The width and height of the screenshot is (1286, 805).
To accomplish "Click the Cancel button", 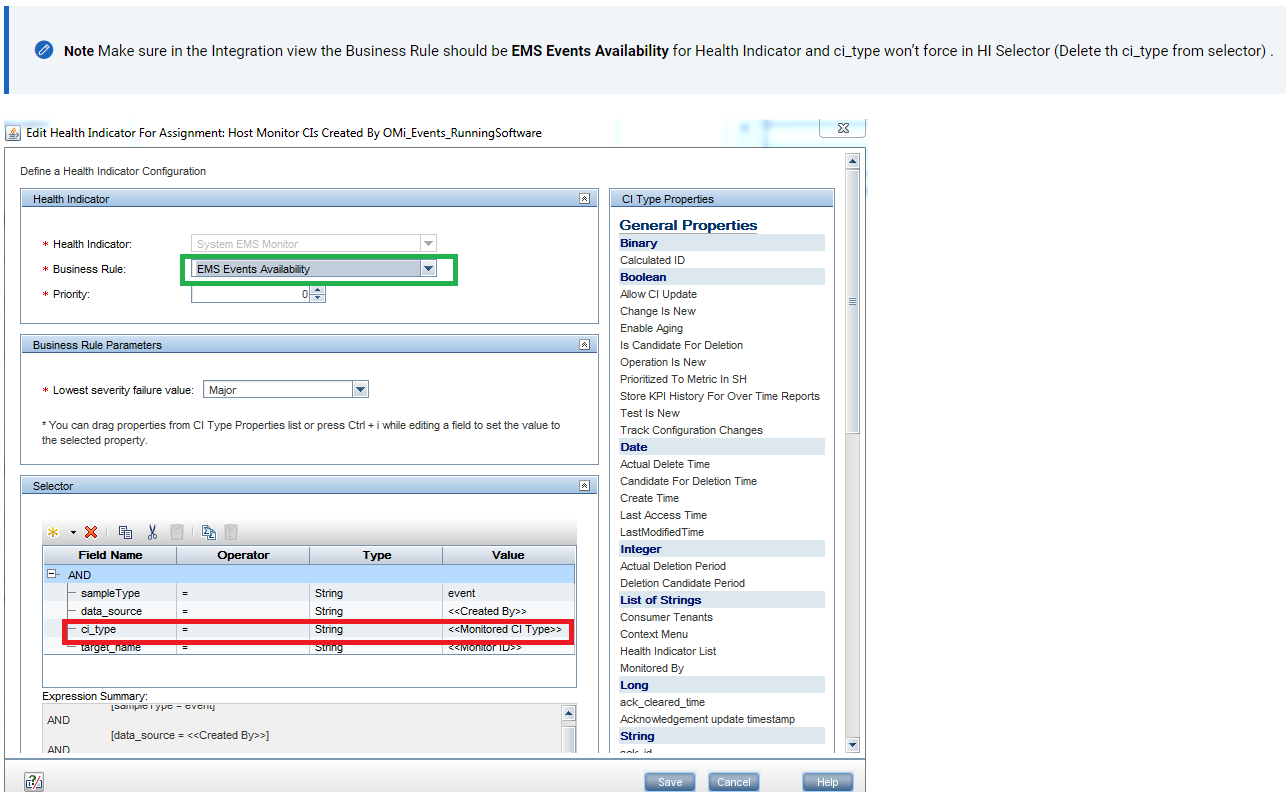I will (733, 781).
